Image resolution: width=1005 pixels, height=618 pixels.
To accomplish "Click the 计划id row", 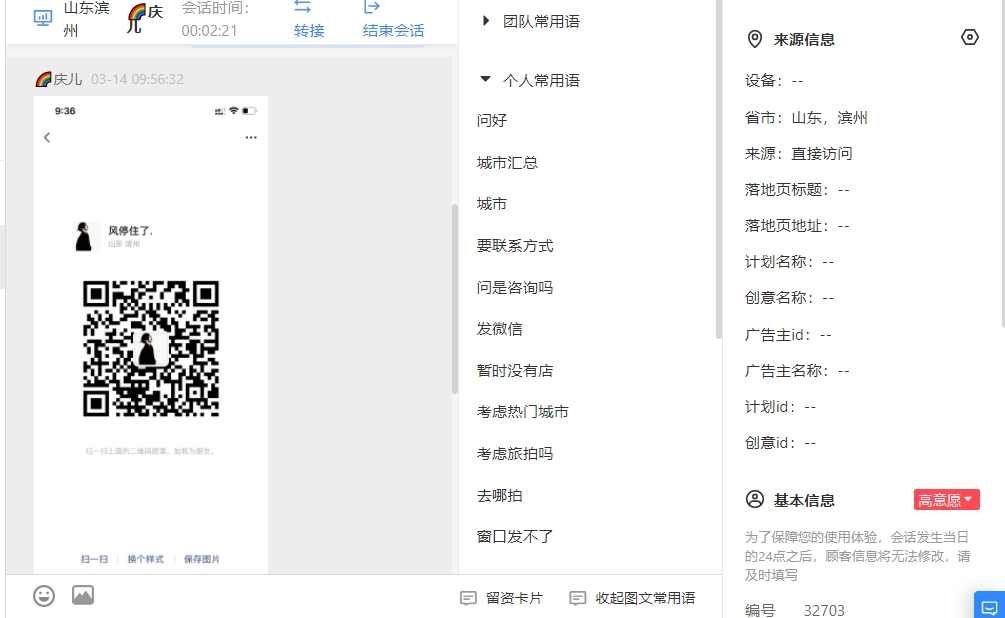I will [x=780, y=406].
